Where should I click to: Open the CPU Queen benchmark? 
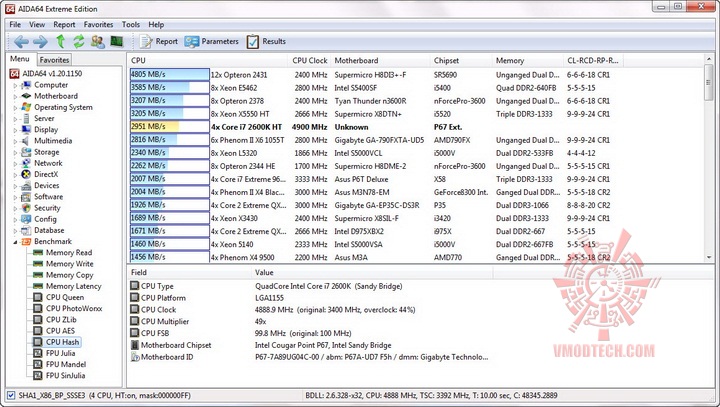point(65,297)
